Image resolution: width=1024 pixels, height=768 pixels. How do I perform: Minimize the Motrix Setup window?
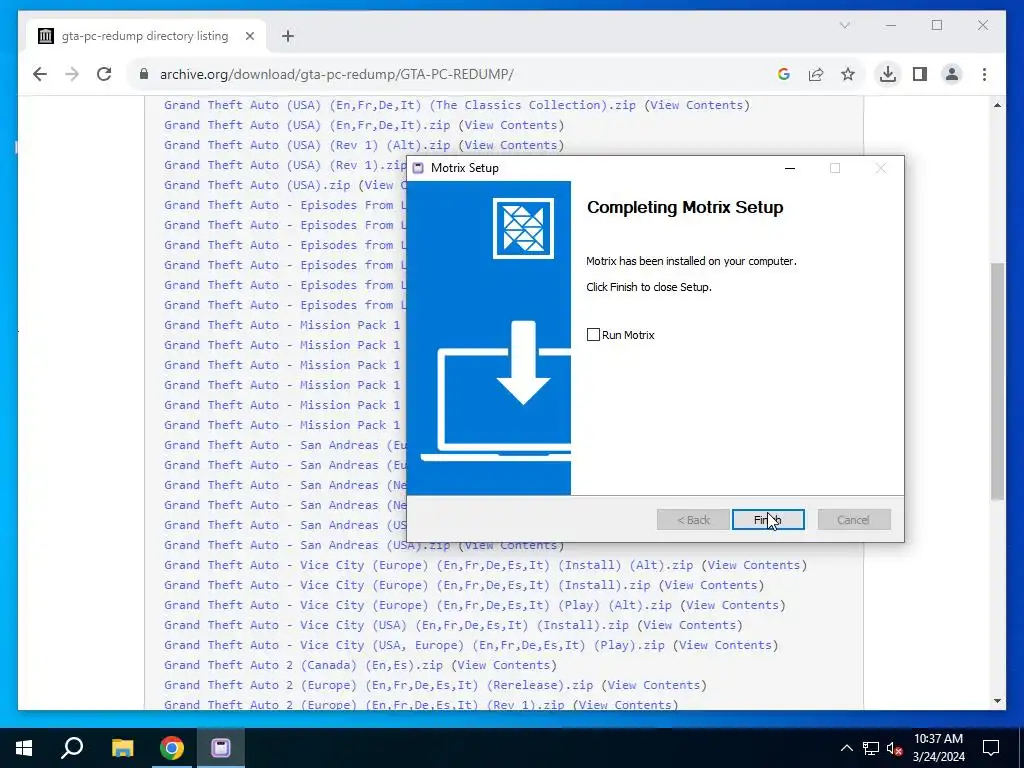(790, 168)
